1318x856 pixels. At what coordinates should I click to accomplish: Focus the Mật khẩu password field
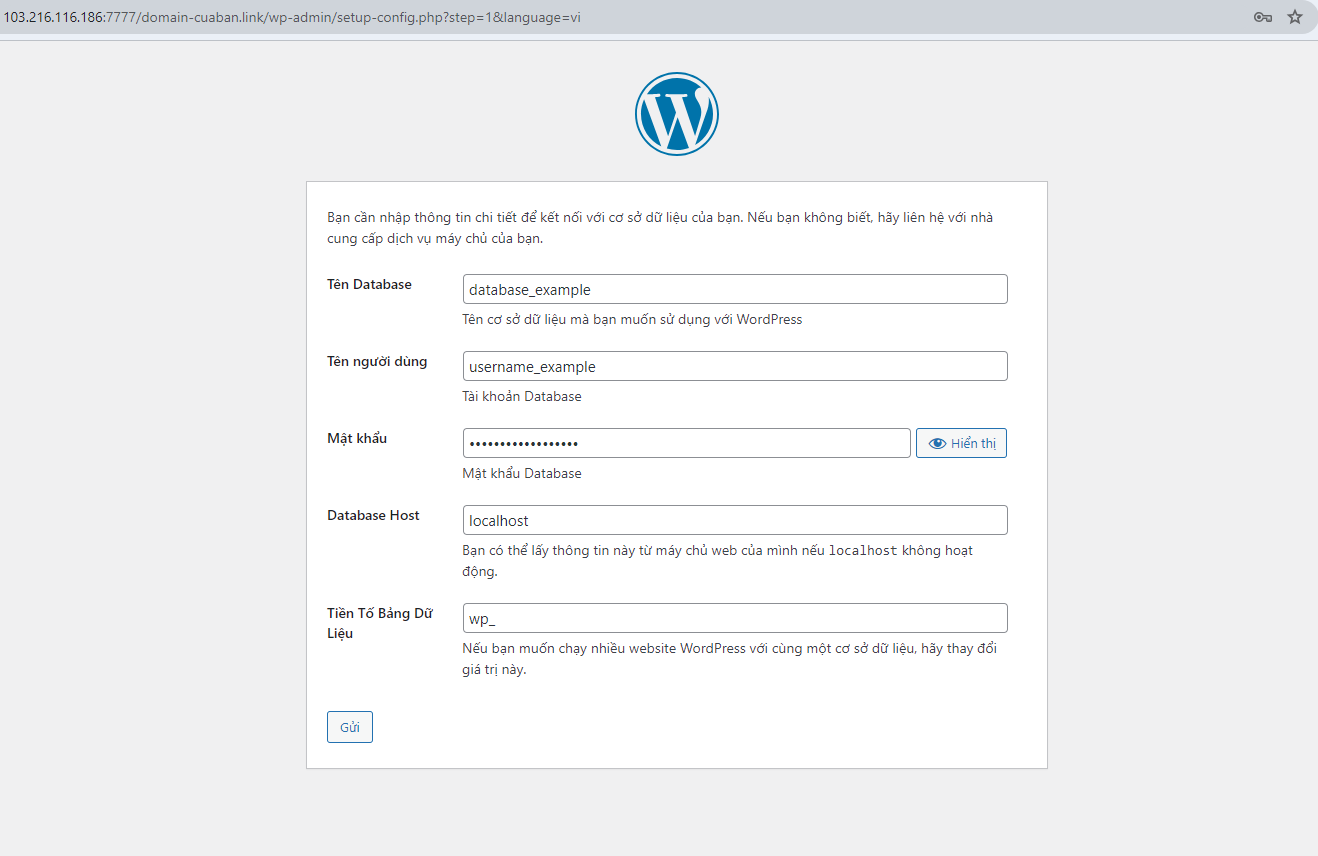[x=687, y=443]
